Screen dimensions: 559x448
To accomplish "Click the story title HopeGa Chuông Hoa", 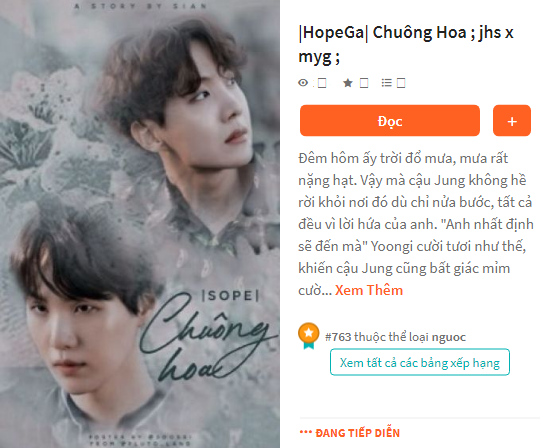I will pos(406,45).
